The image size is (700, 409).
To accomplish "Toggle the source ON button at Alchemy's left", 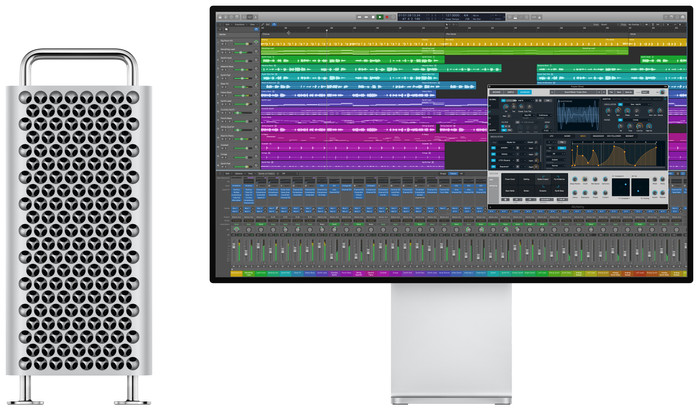I will click(504, 100).
